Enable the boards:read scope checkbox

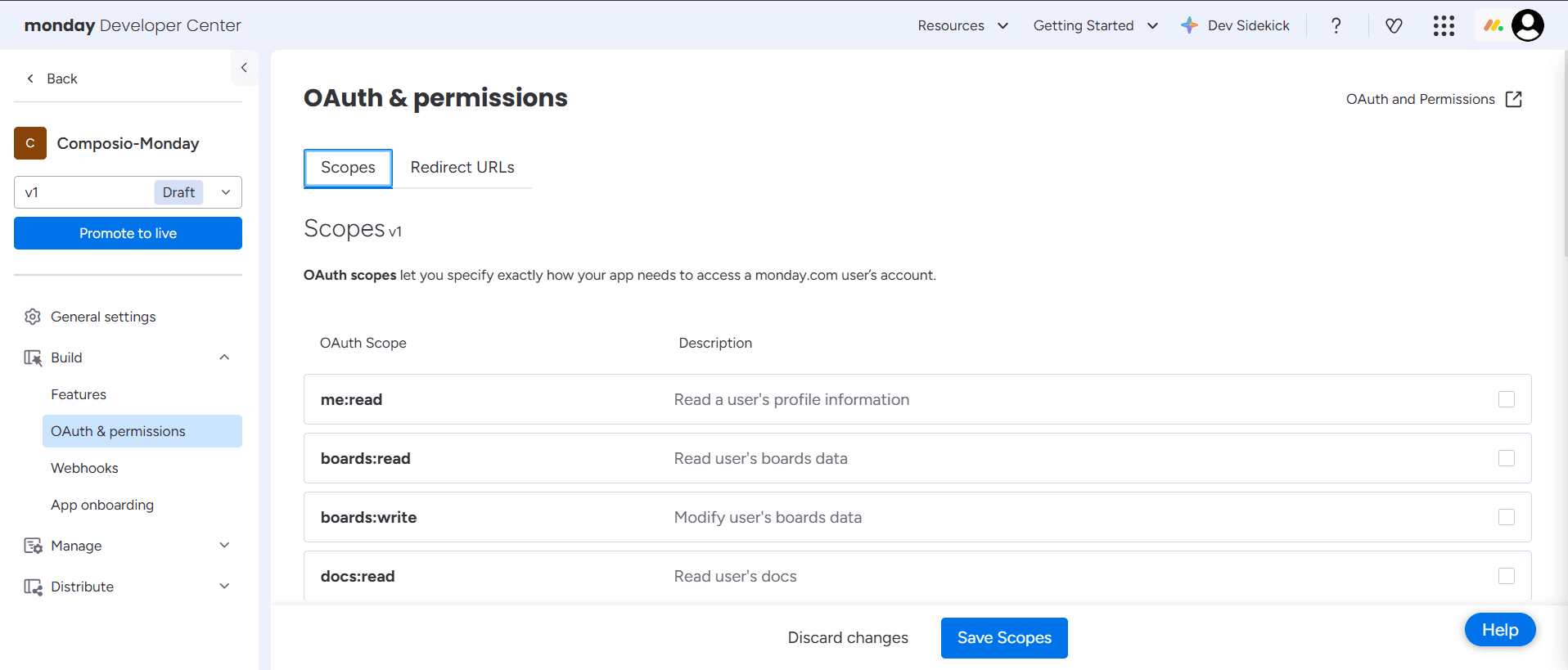1507,458
